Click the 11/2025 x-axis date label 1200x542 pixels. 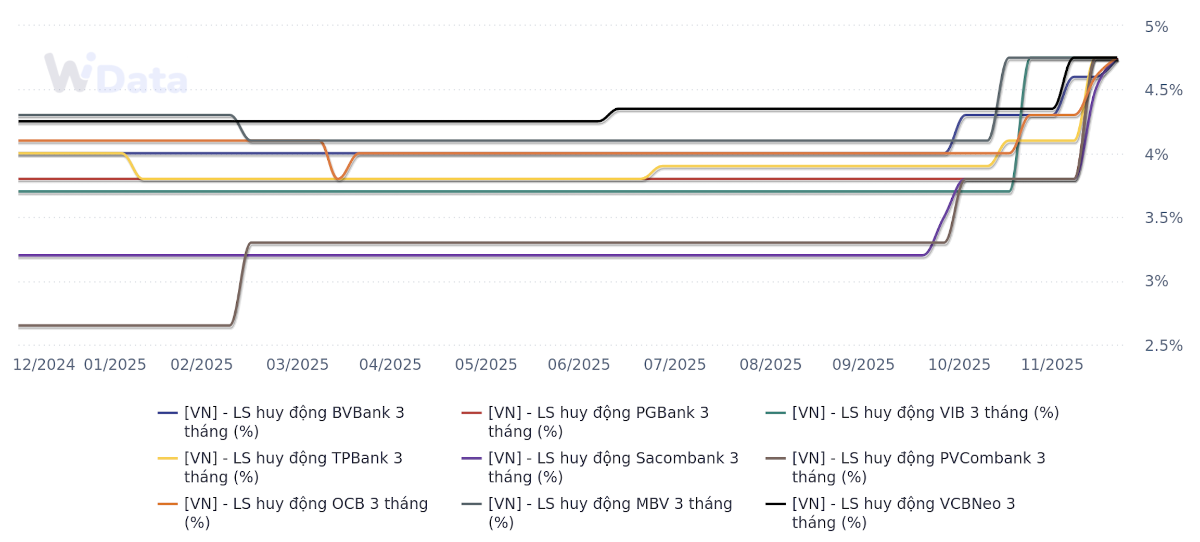click(1052, 365)
